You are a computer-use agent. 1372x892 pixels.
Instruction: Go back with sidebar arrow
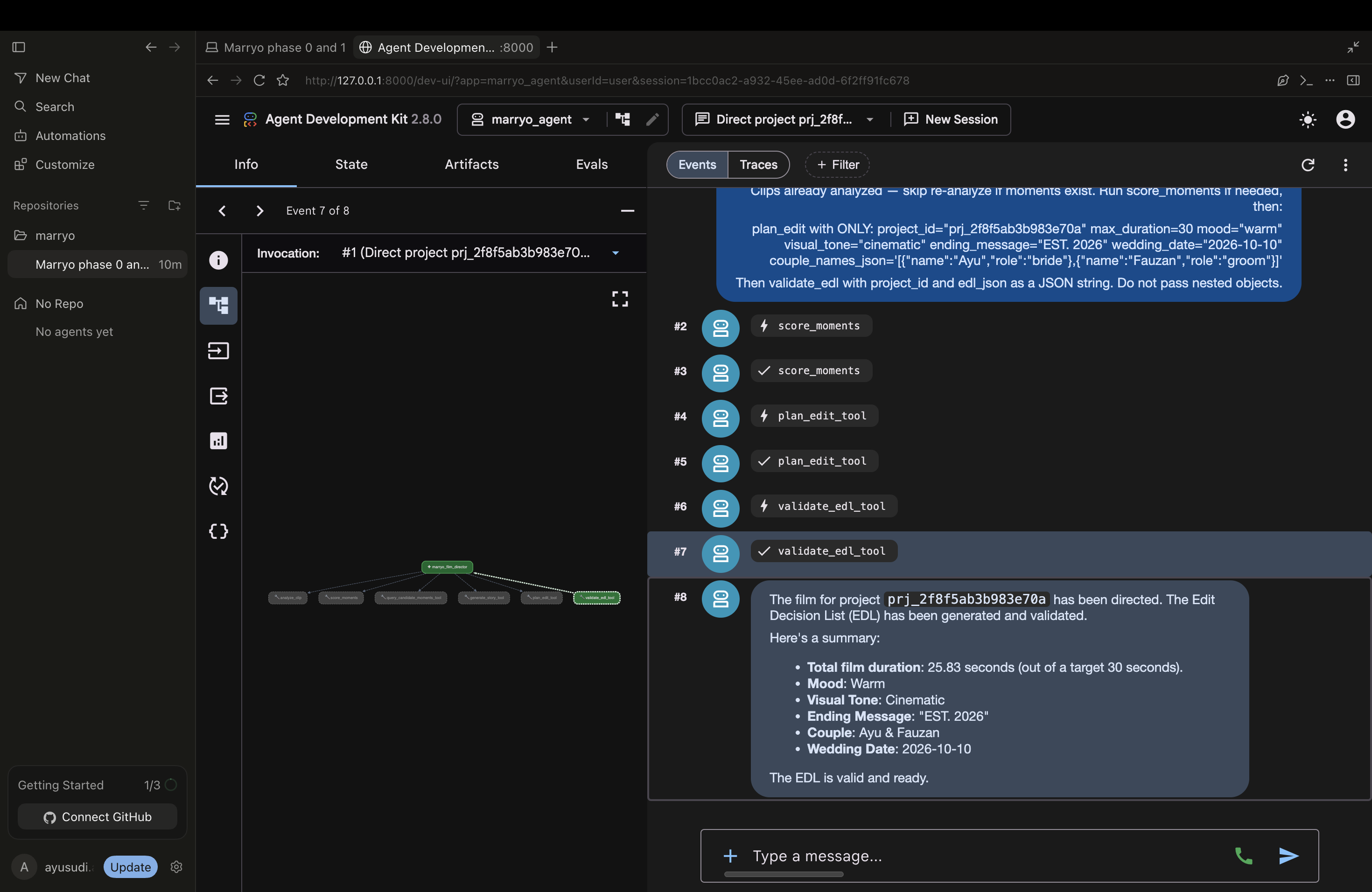(151, 47)
